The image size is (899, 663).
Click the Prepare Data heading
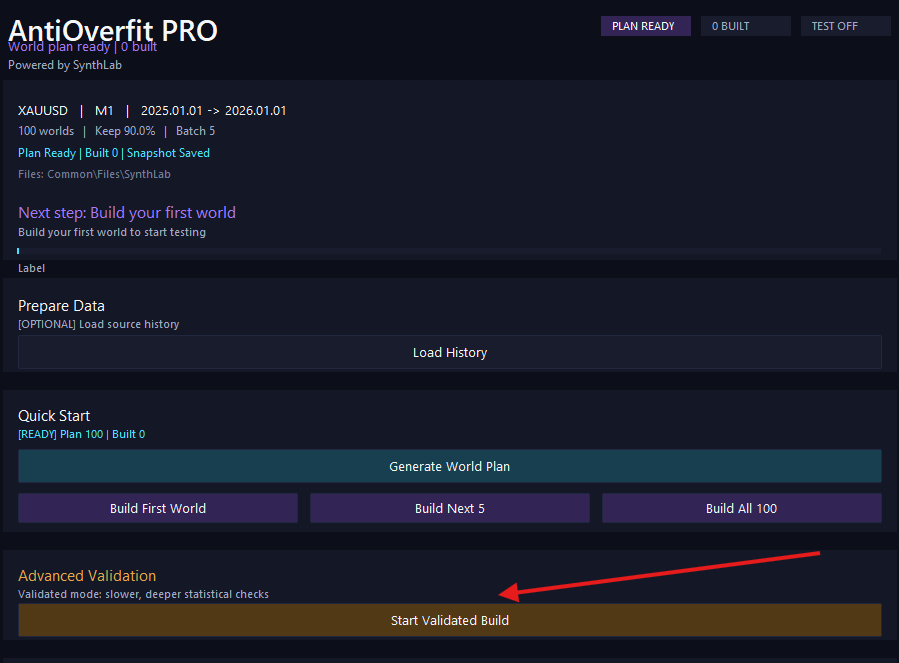click(x=61, y=306)
